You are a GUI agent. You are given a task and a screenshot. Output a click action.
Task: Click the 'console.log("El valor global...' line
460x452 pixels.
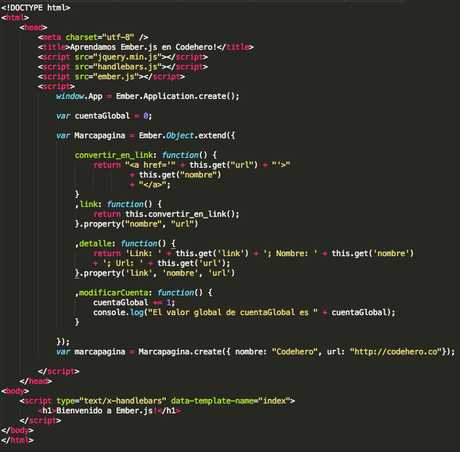click(244, 313)
